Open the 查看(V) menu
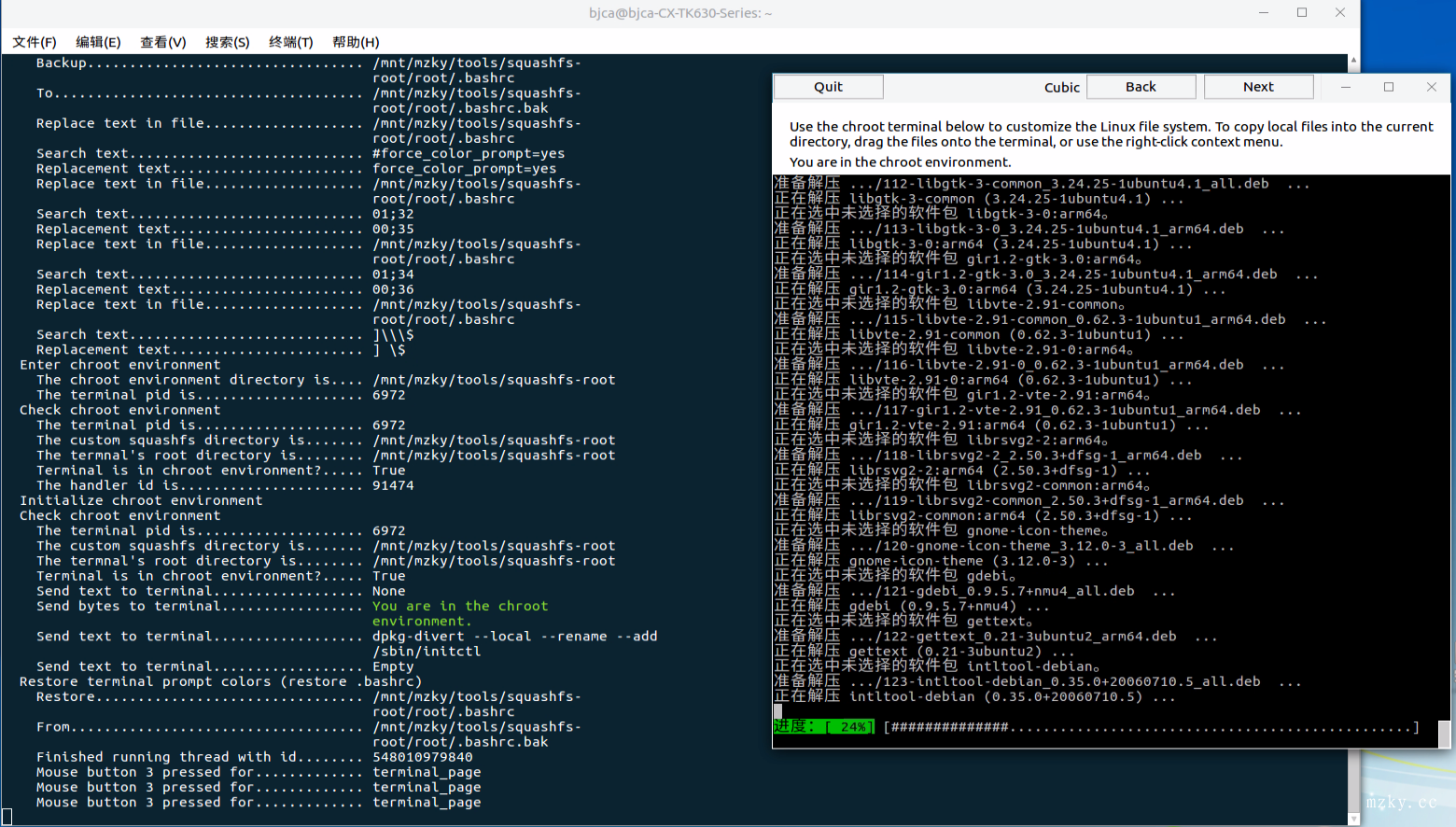The image size is (1456, 827). point(163,42)
